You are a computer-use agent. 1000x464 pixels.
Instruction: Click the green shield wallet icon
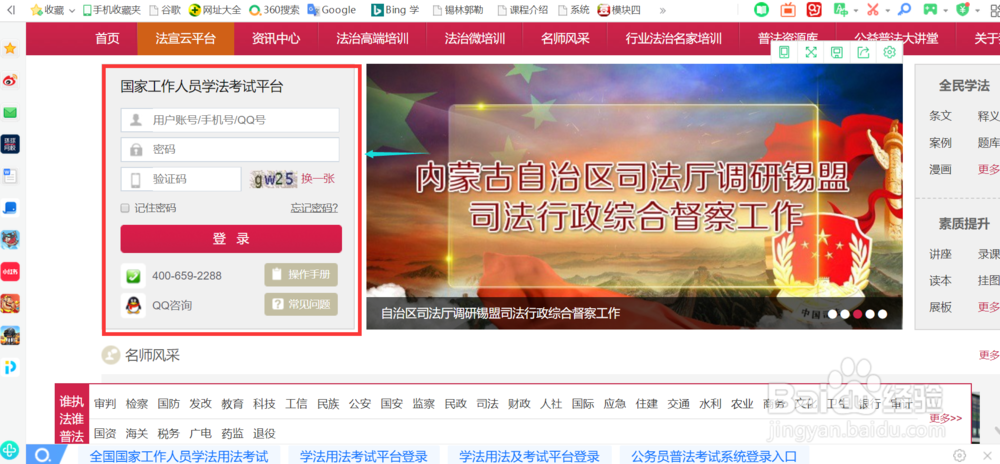[x=963, y=10]
